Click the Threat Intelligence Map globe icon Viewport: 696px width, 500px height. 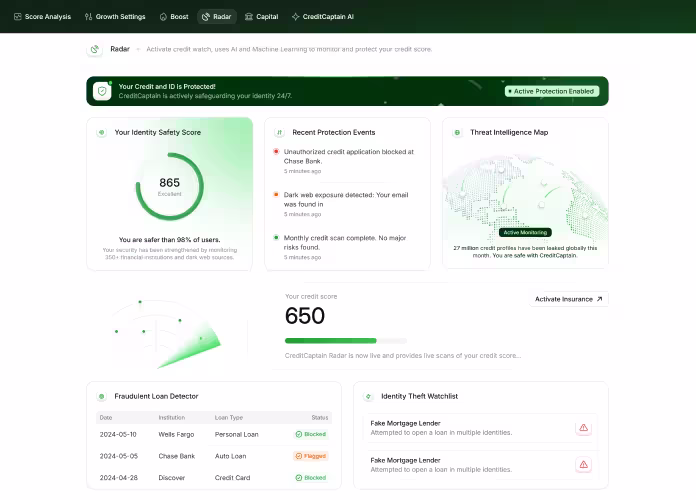click(x=457, y=132)
